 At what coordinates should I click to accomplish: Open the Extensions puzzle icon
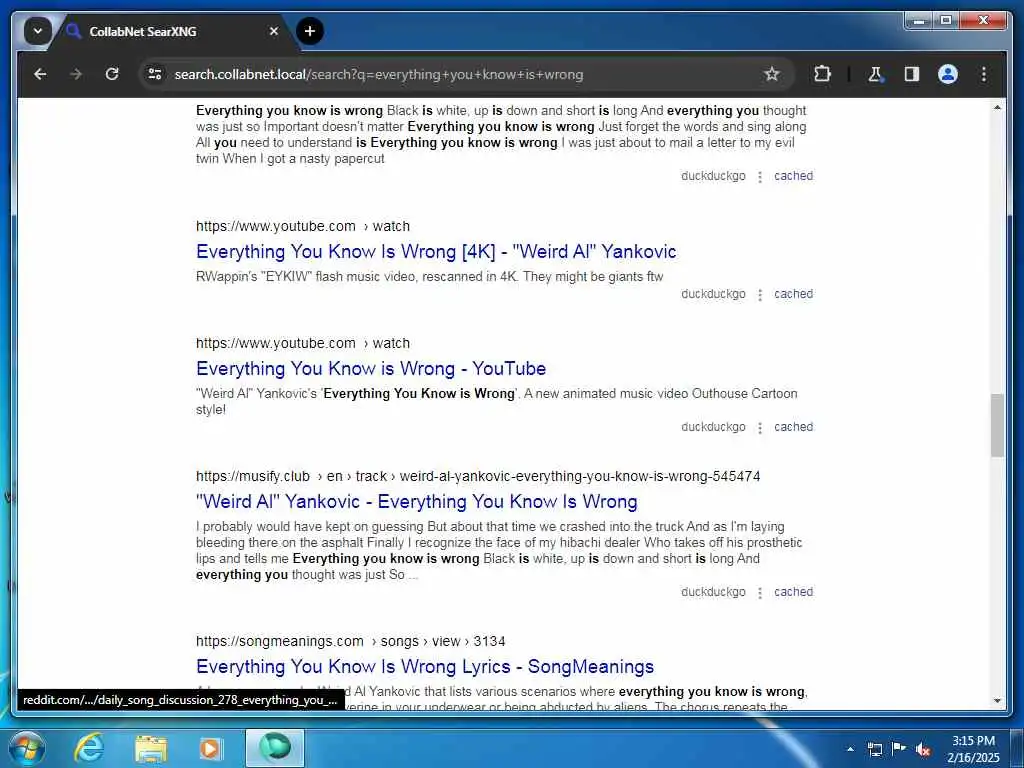click(822, 74)
